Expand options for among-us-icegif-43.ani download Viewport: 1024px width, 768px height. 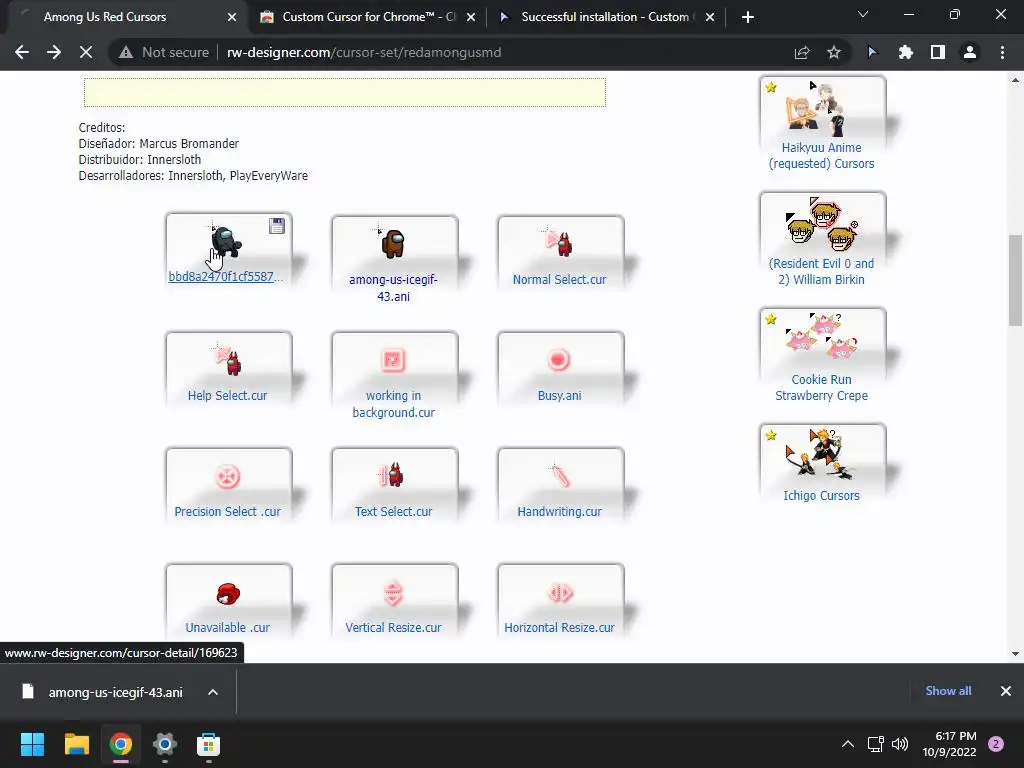(x=213, y=692)
